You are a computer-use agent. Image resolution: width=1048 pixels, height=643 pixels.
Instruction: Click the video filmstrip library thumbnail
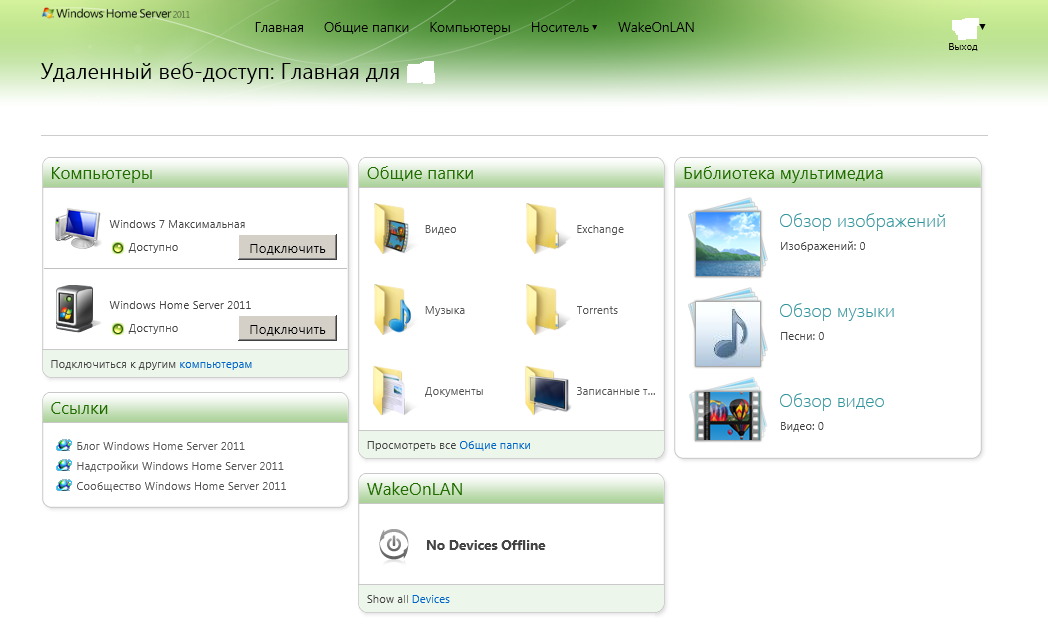coord(727,411)
